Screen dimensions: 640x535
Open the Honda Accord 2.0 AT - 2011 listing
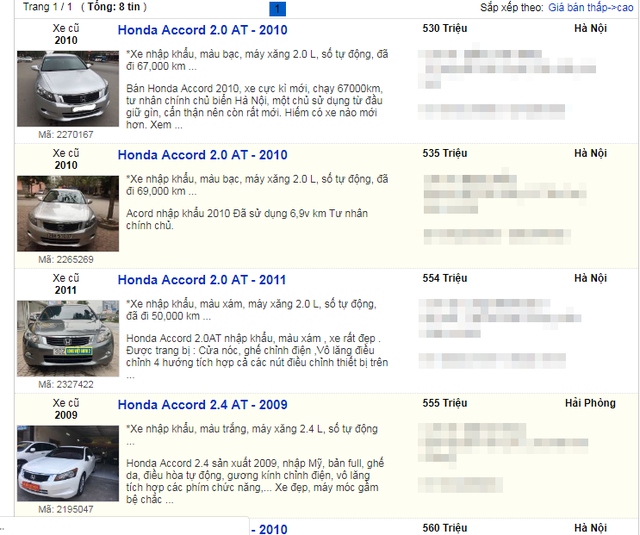pyautogui.click(x=202, y=280)
